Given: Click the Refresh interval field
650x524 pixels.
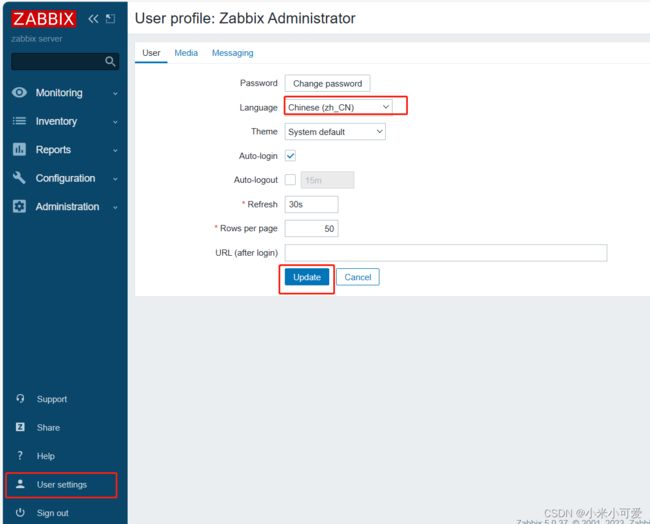Looking at the screenshot, I should 311,204.
